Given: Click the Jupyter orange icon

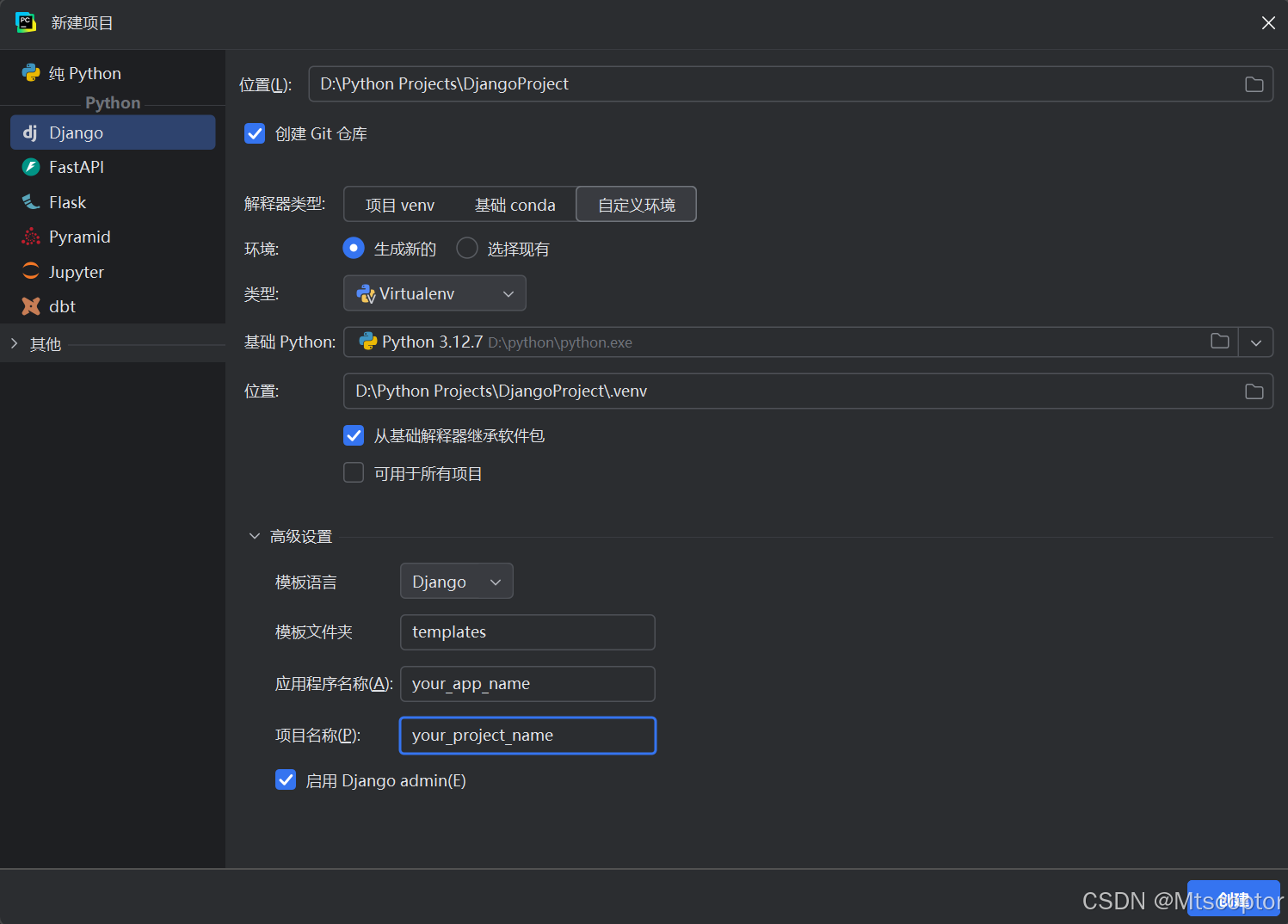Looking at the screenshot, I should pyautogui.click(x=31, y=271).
